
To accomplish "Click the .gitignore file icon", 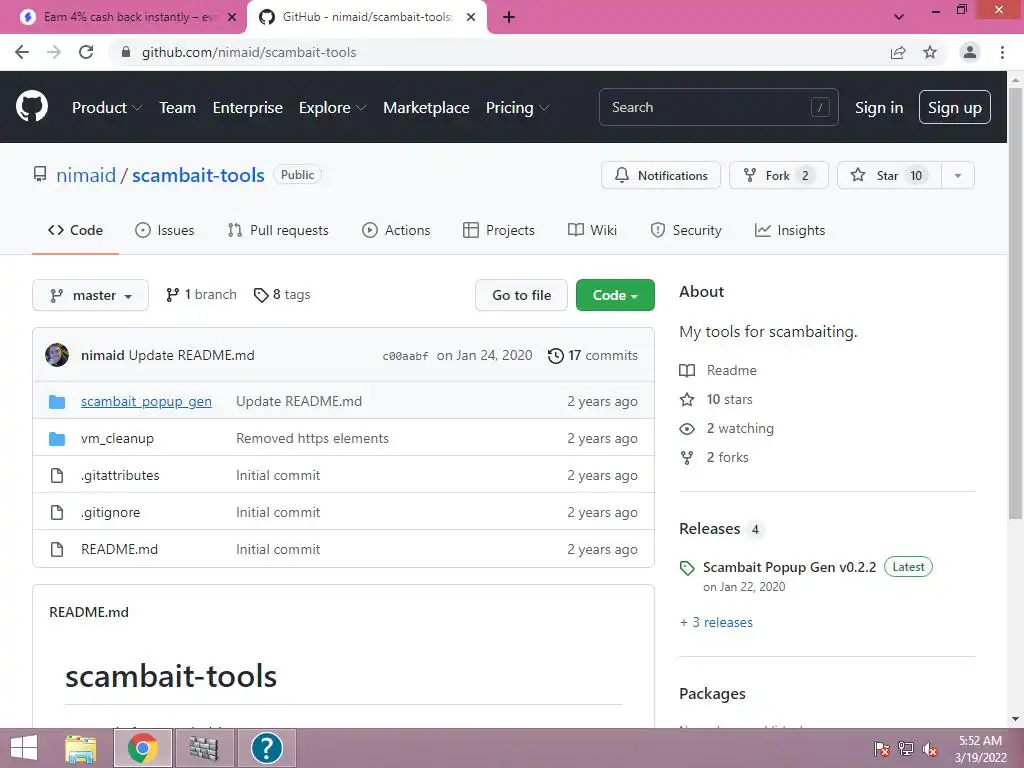I will pos(57,513).
